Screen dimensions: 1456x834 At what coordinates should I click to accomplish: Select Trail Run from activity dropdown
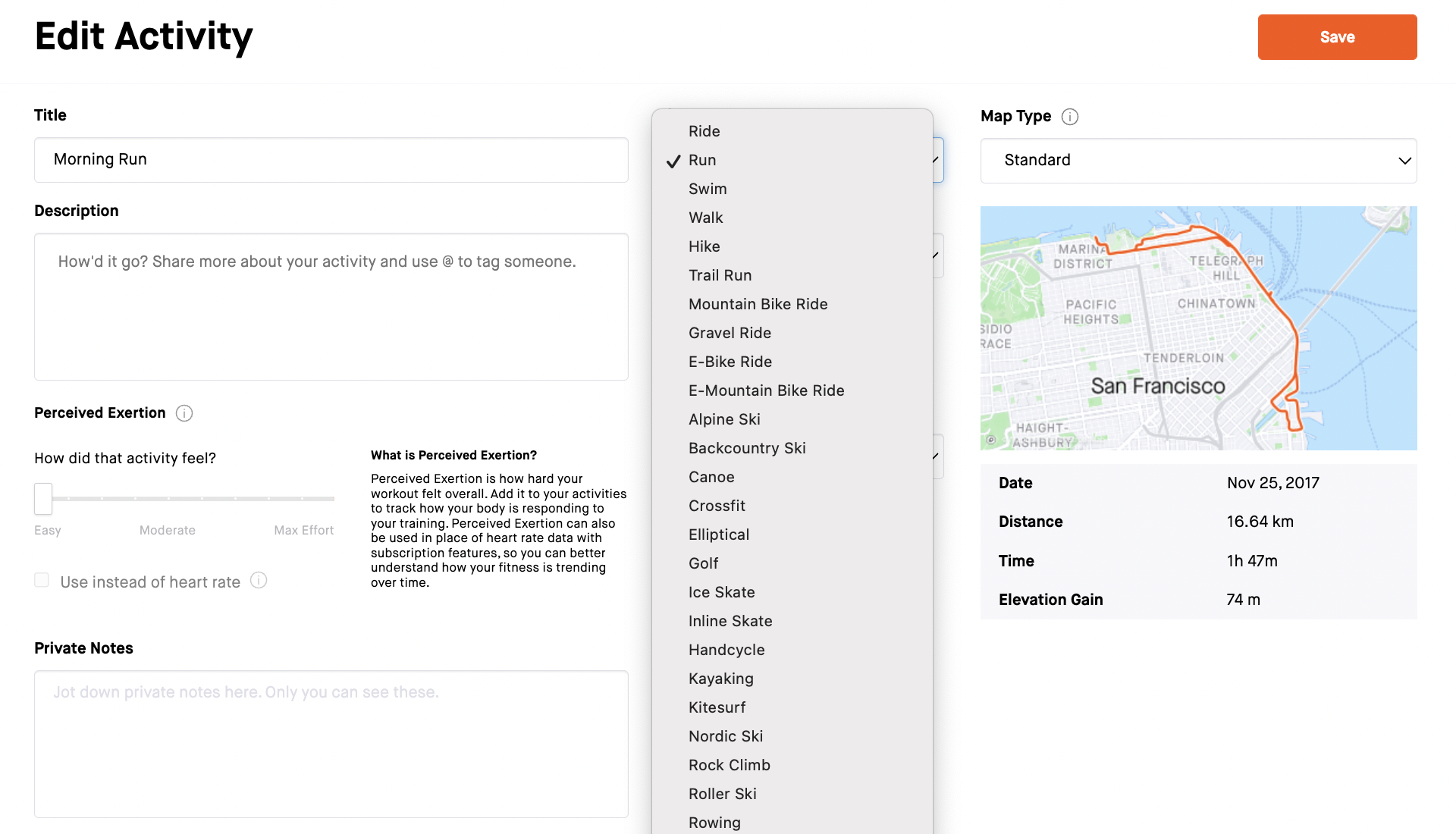coord(720,274)
